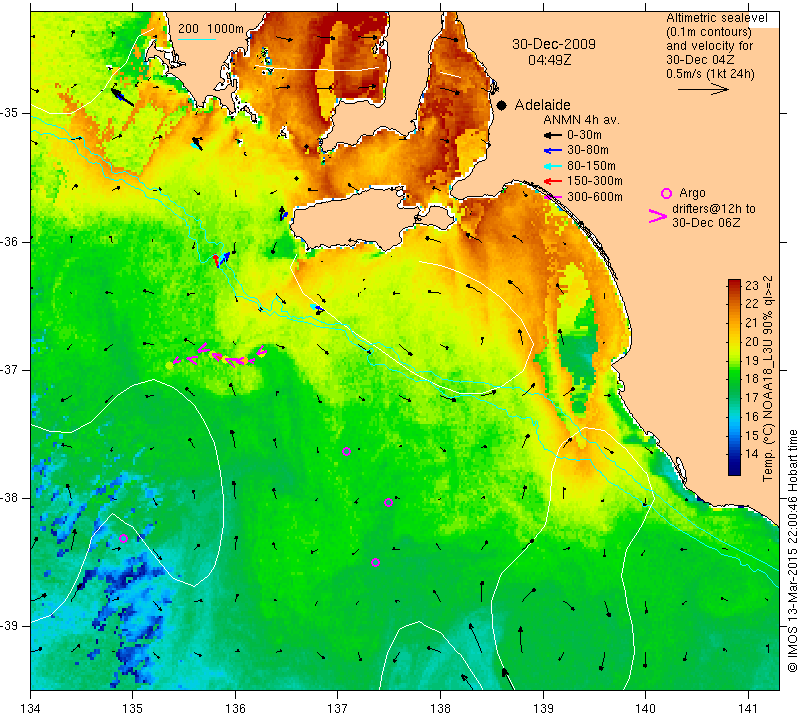Image resolution: width=800 pixels, height=720 pixels.
Task: Click the latitude axis label -36
Action: 9,241
